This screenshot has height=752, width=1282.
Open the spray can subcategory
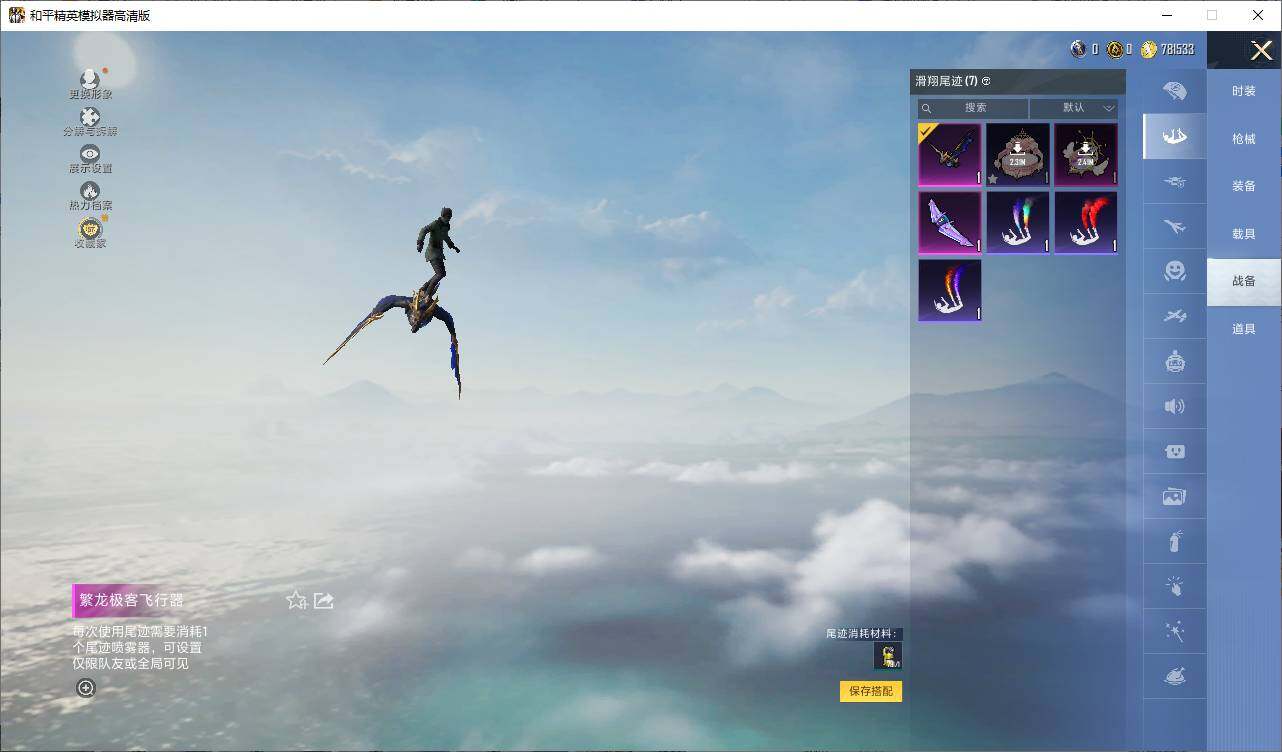tap(1175, 542)
